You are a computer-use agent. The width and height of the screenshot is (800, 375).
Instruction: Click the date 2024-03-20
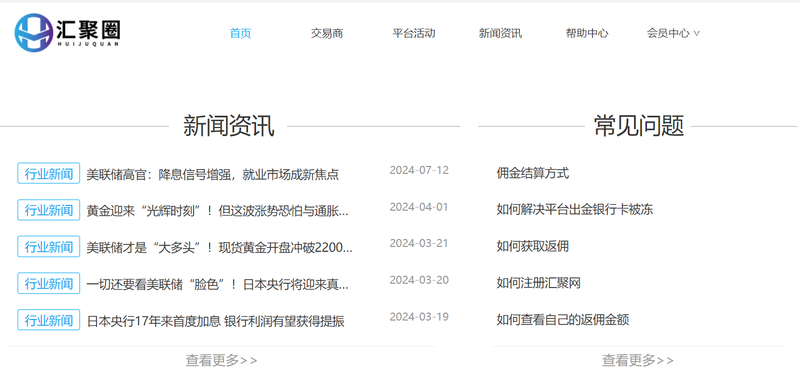click(x=419, y=280)
